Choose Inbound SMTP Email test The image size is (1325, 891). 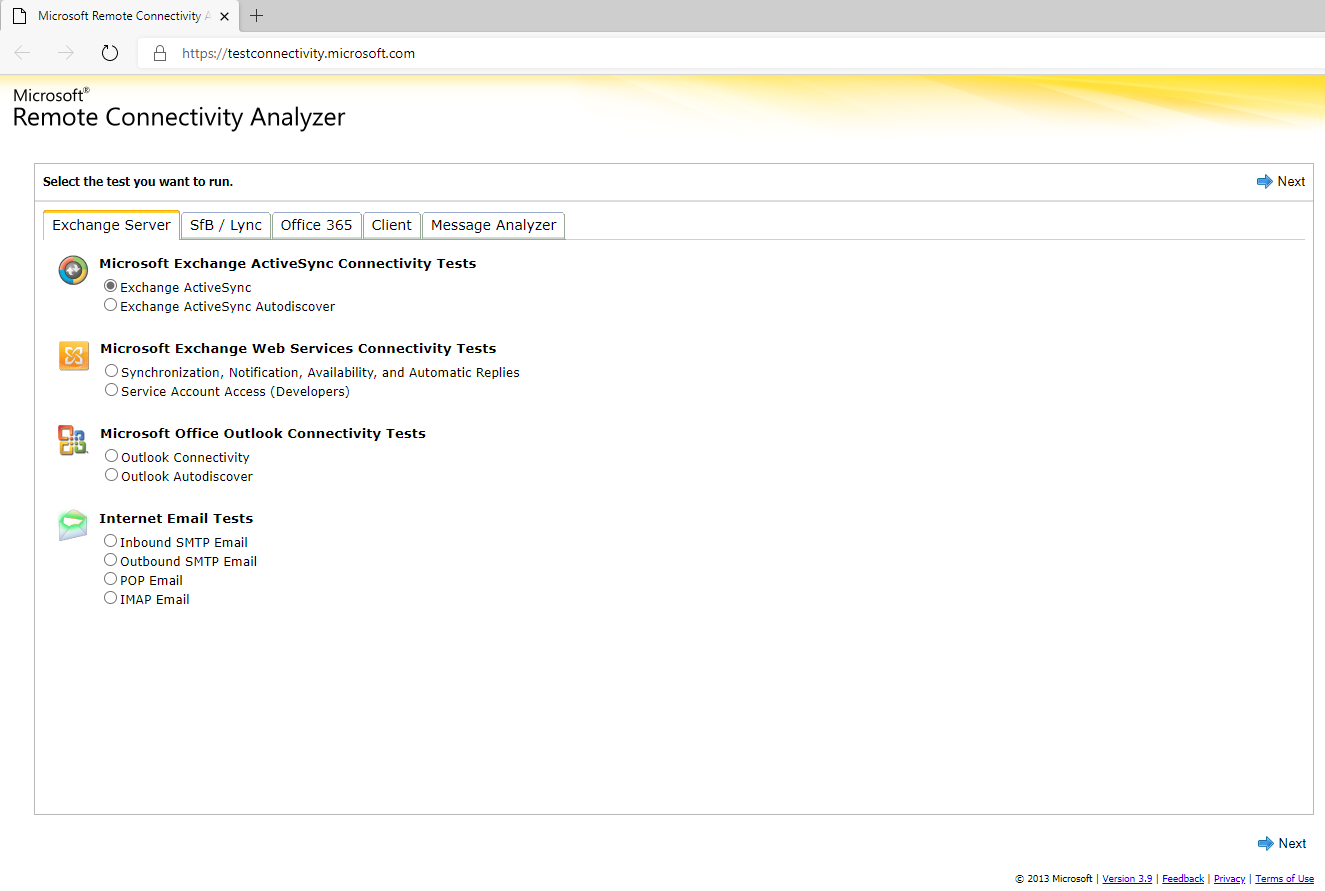111,541
